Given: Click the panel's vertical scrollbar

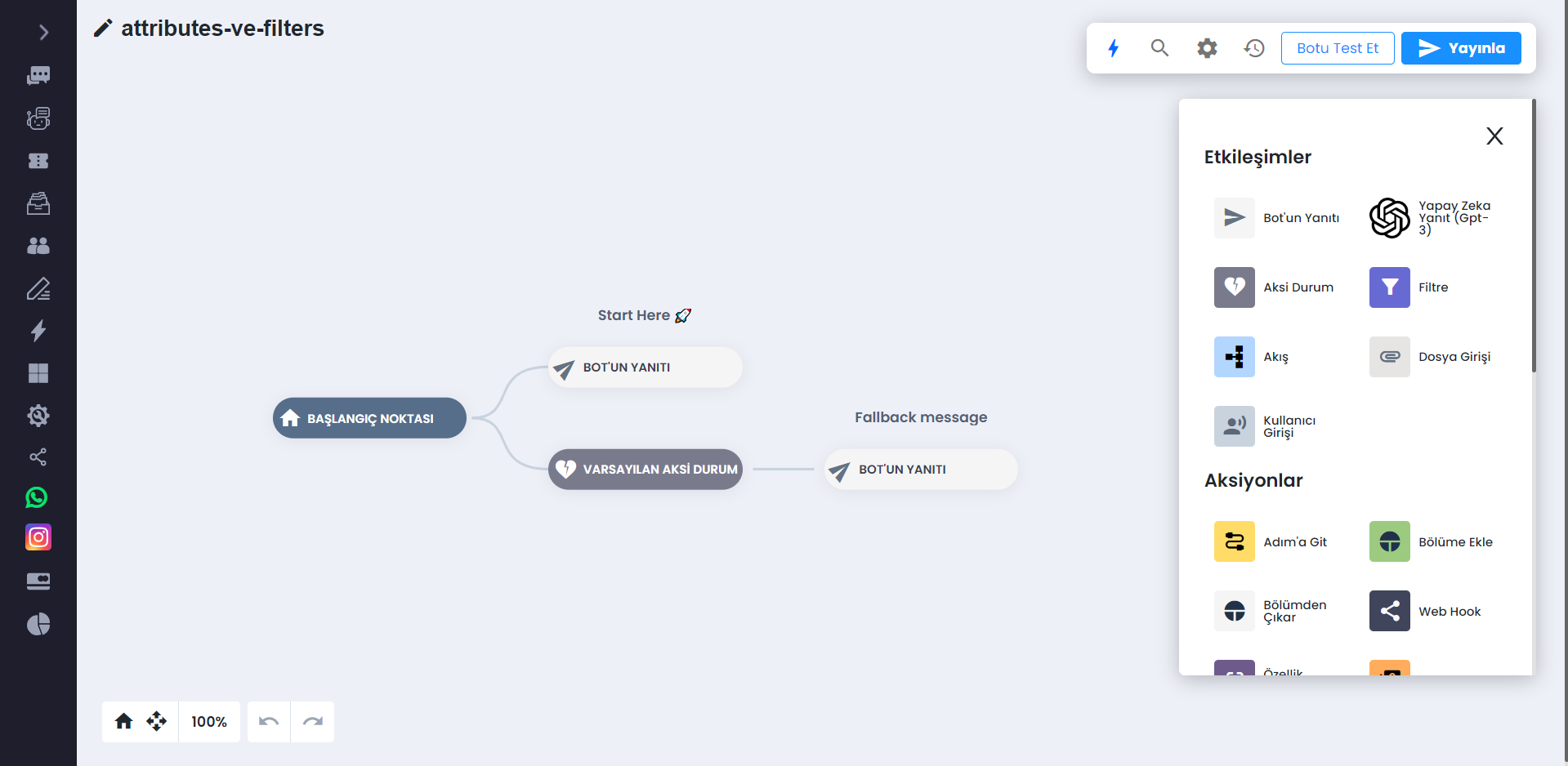Looking at the screenshot, I should pos(1534,236).
